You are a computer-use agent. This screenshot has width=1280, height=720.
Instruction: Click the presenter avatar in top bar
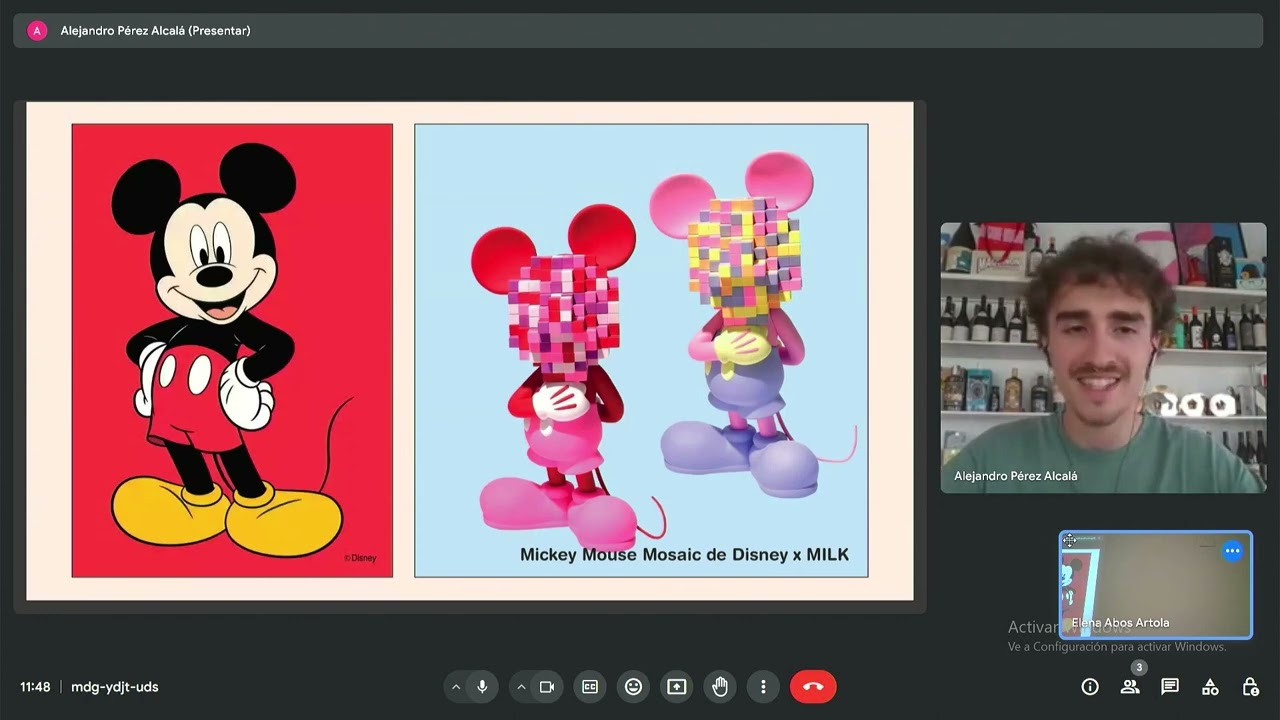[37, 31]
